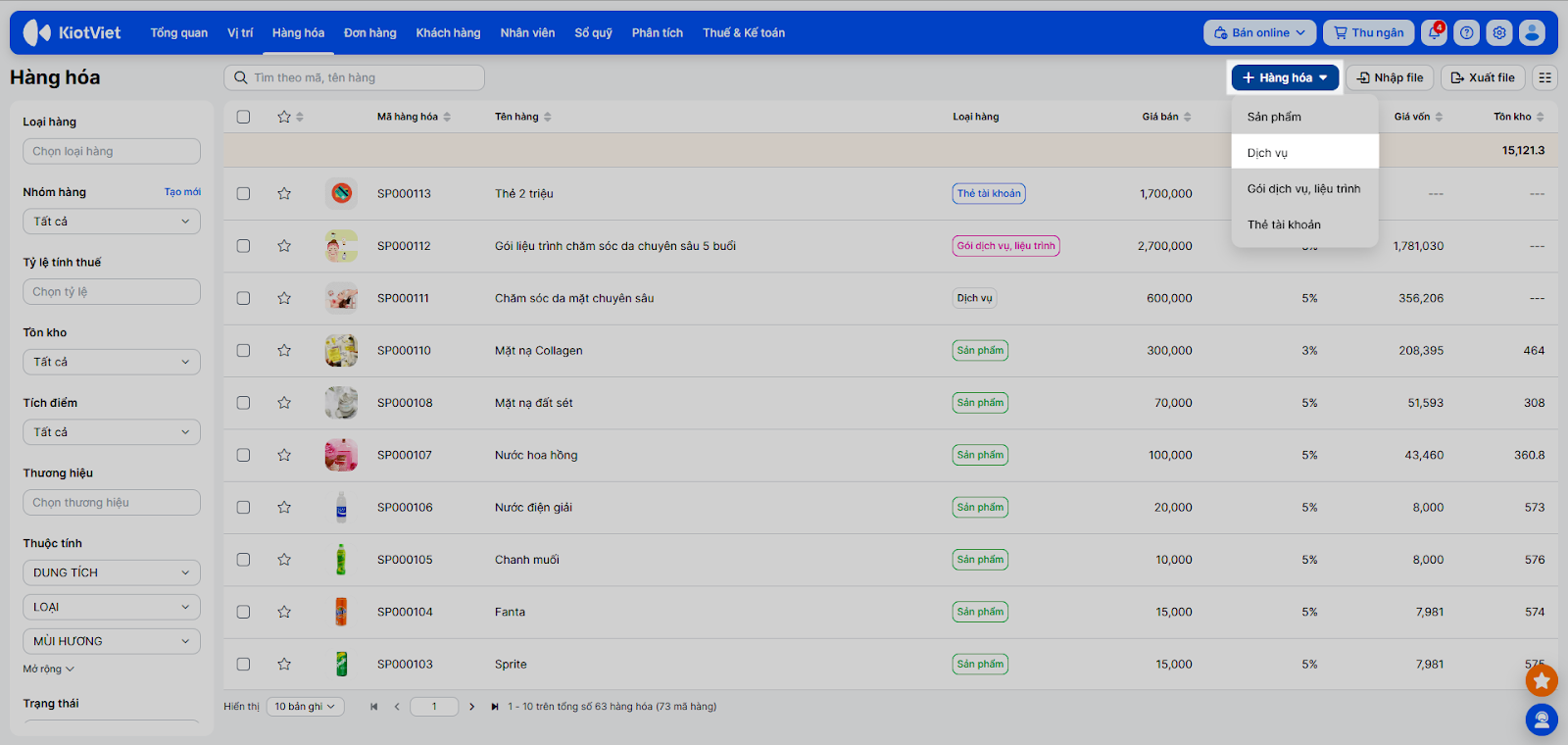Click the Mặt nạ Collagen product thumbnail

click(x=341, y=351)
